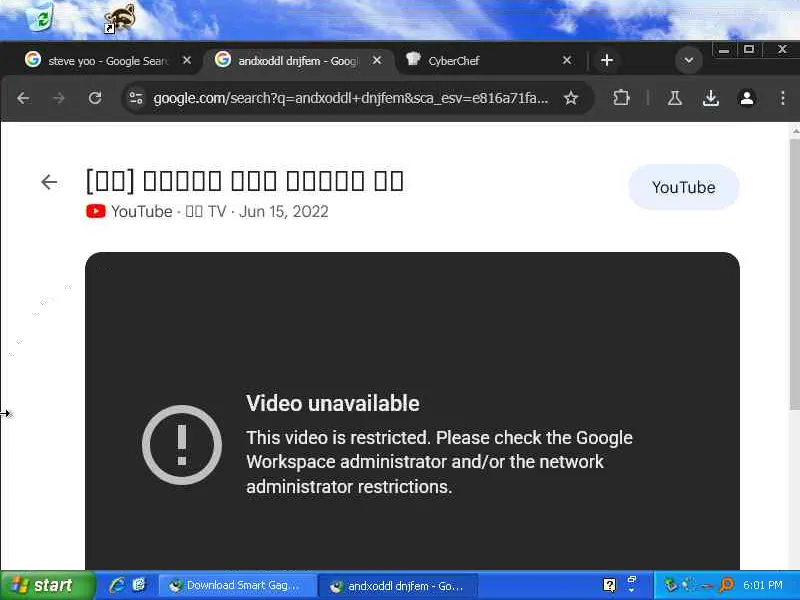Viewport: 800px width, 600px height.
Task: Open a new browser tab
Action: [x=607, y=60]
